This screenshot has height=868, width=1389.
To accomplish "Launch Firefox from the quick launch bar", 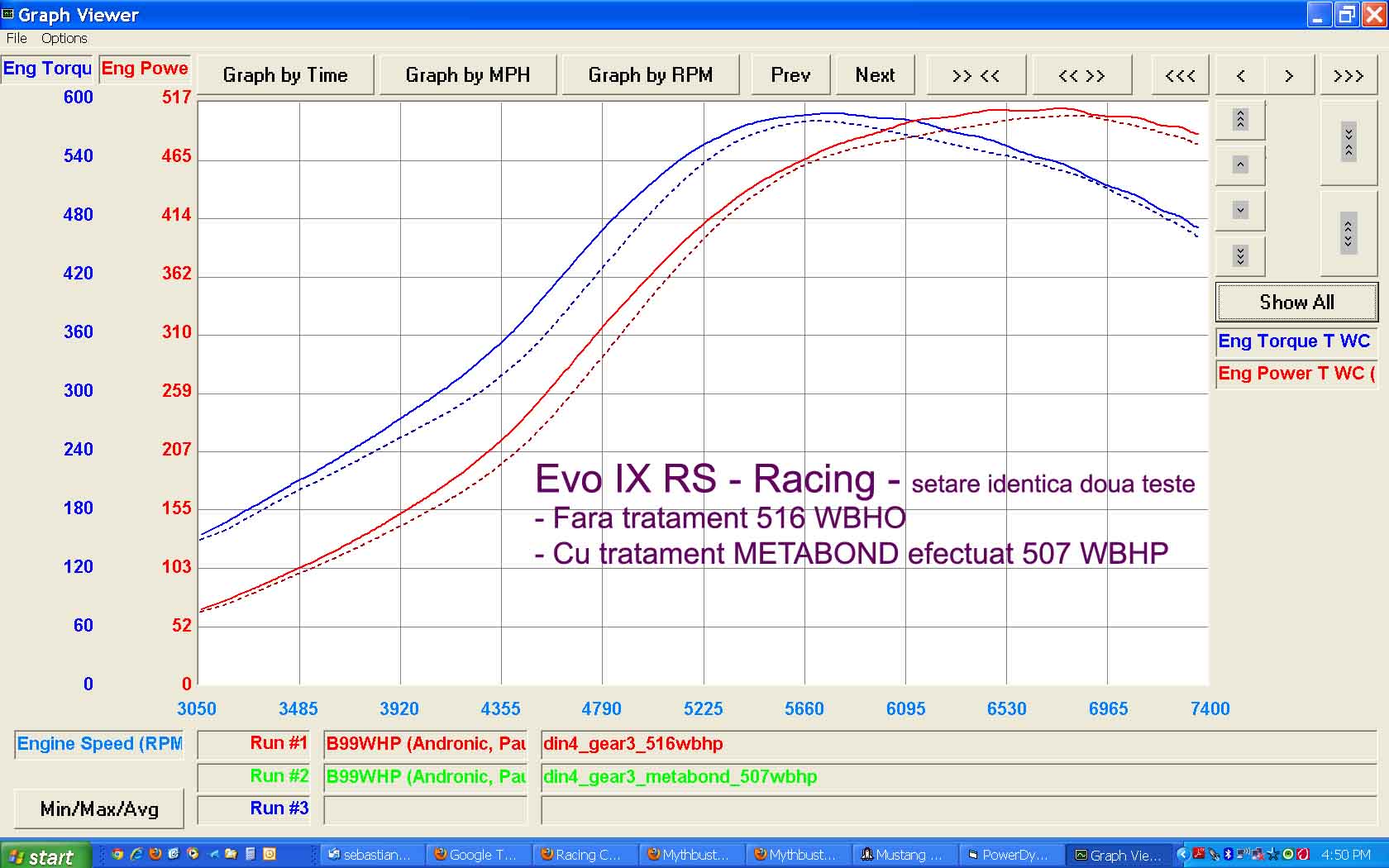I will [155, 854].
